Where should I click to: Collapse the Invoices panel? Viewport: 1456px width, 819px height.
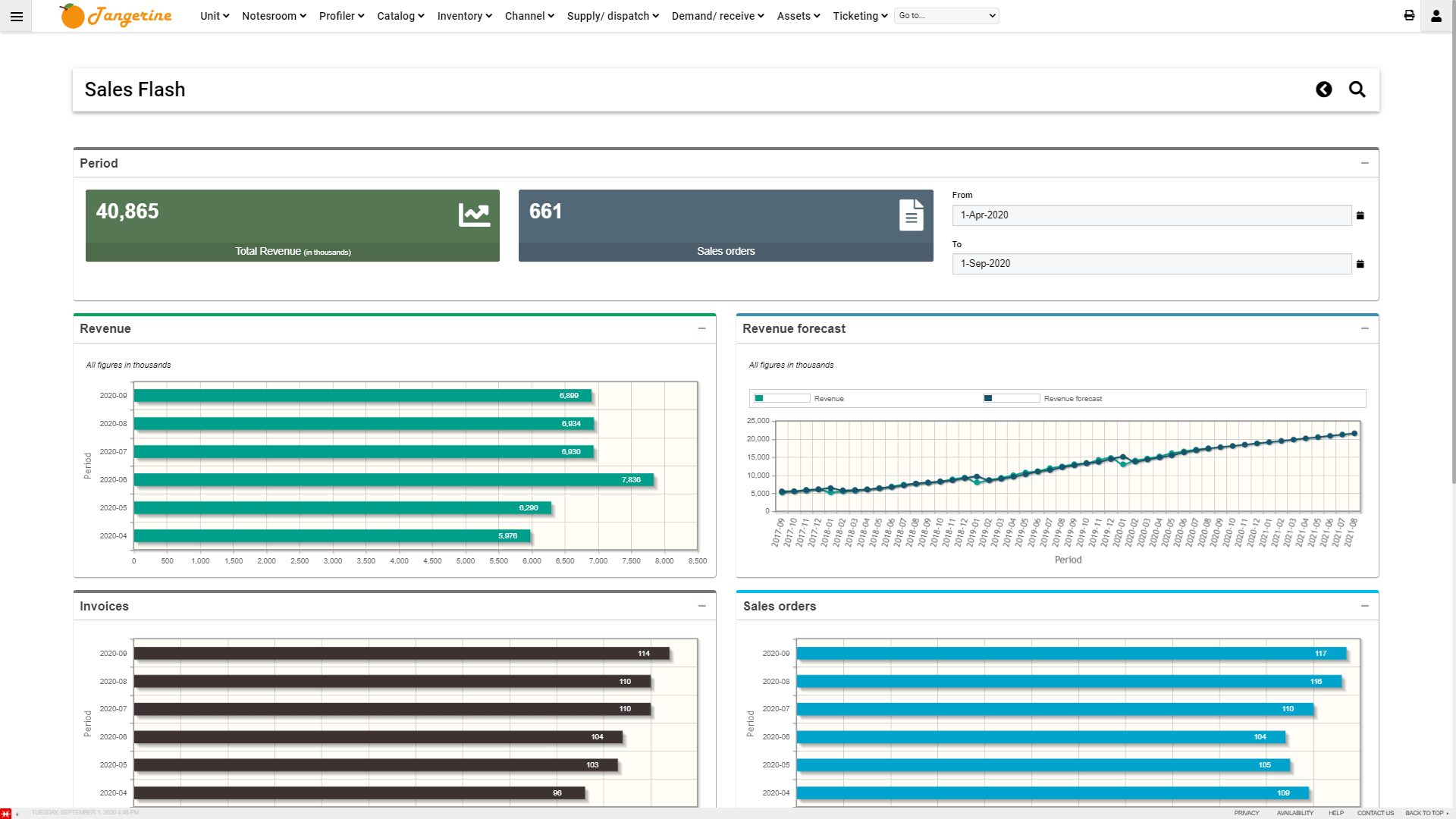(x=702, y=606)
